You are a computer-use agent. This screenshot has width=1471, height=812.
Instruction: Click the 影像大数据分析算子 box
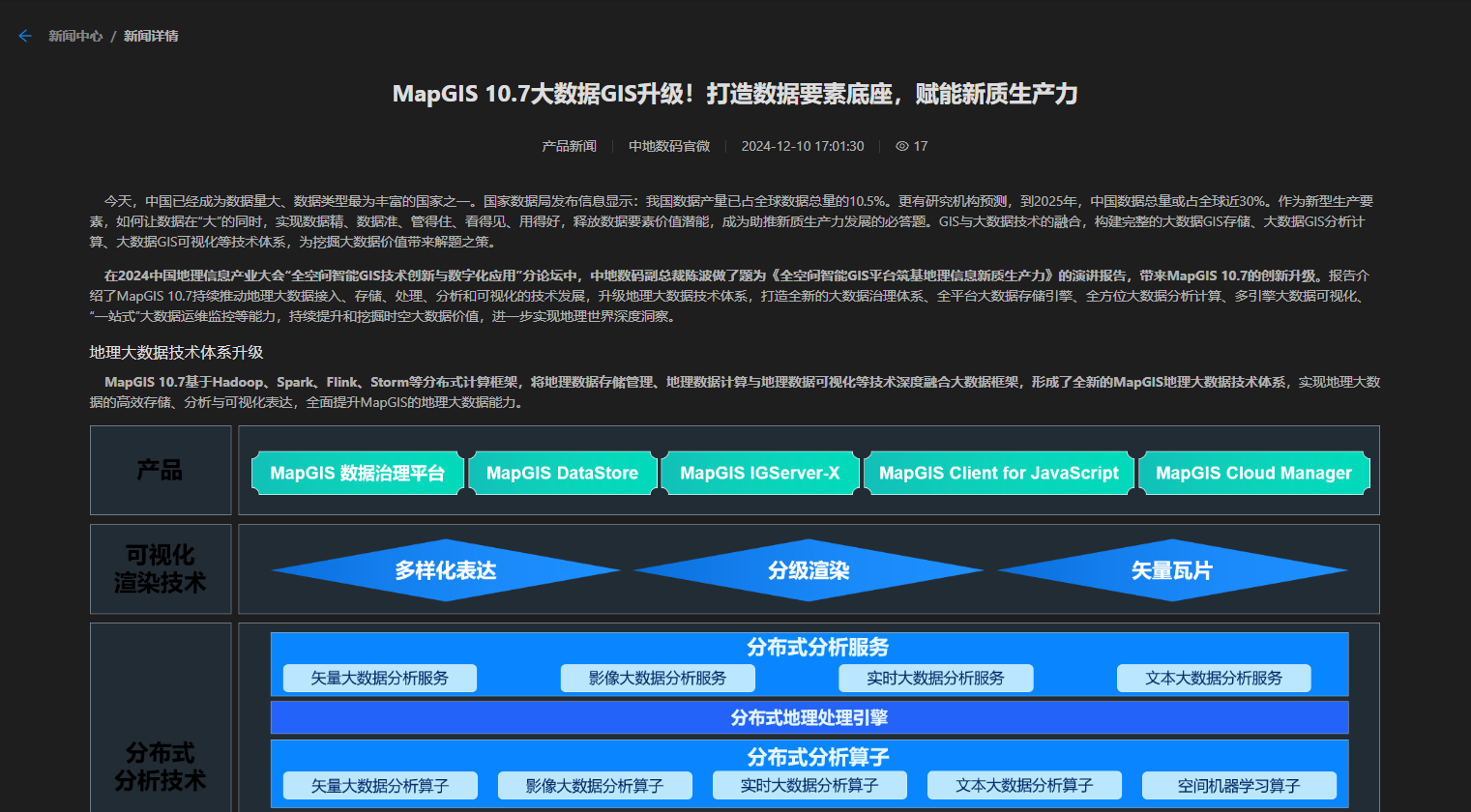tap(595, 786)
